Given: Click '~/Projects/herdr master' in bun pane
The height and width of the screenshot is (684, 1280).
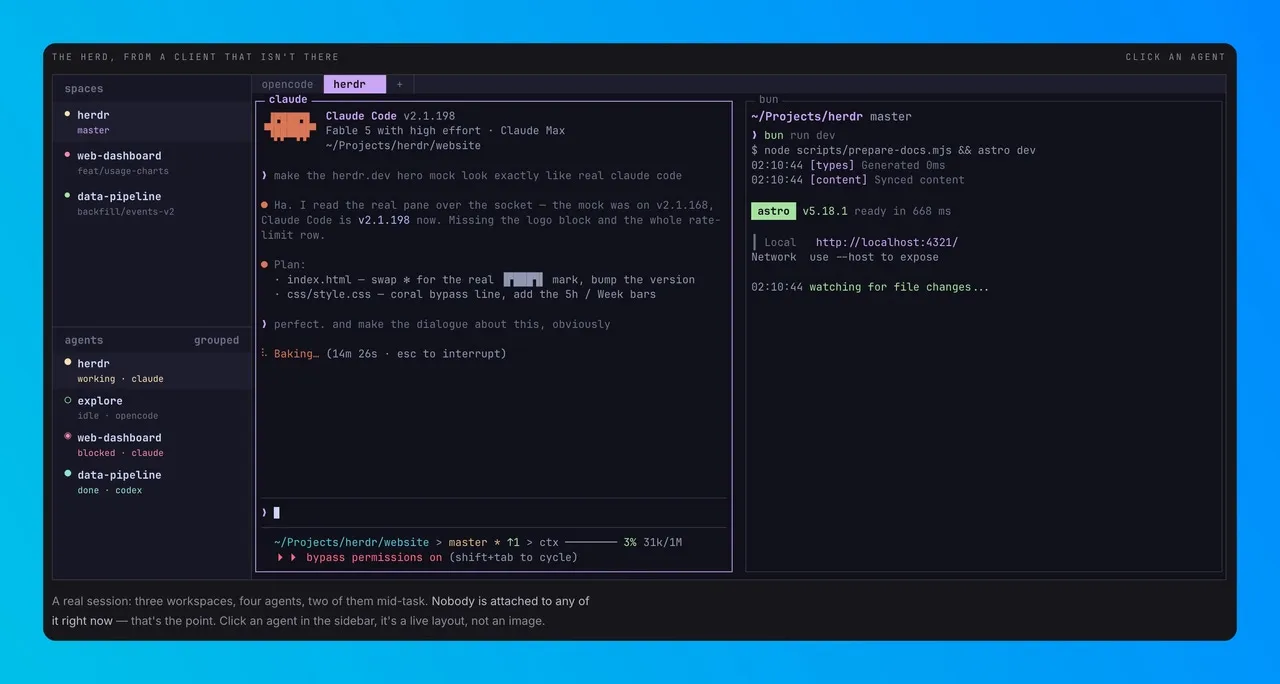Looking at the screenshot, I should click(831, 116).
